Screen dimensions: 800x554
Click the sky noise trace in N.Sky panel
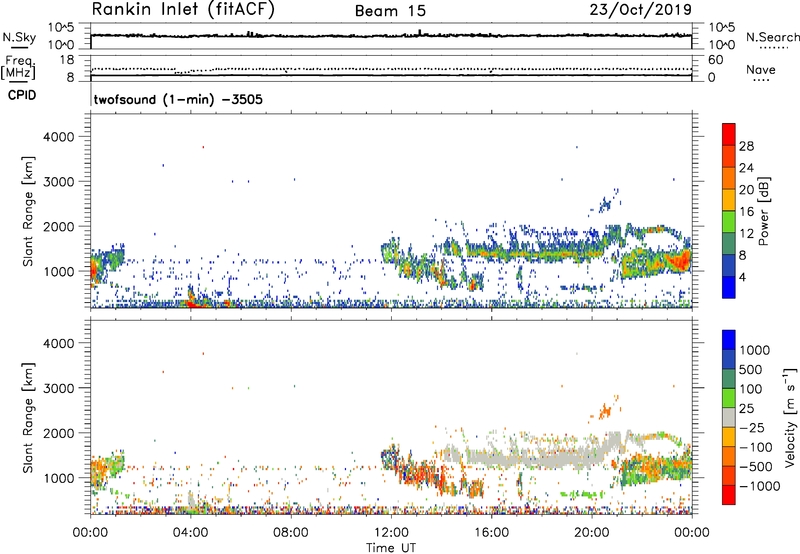click(x=391, y=35)
